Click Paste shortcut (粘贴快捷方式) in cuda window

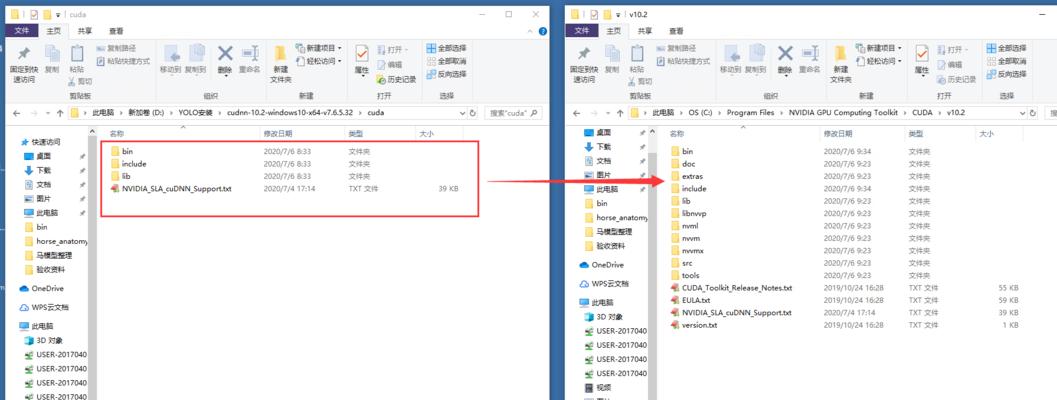tap(123, 61)
